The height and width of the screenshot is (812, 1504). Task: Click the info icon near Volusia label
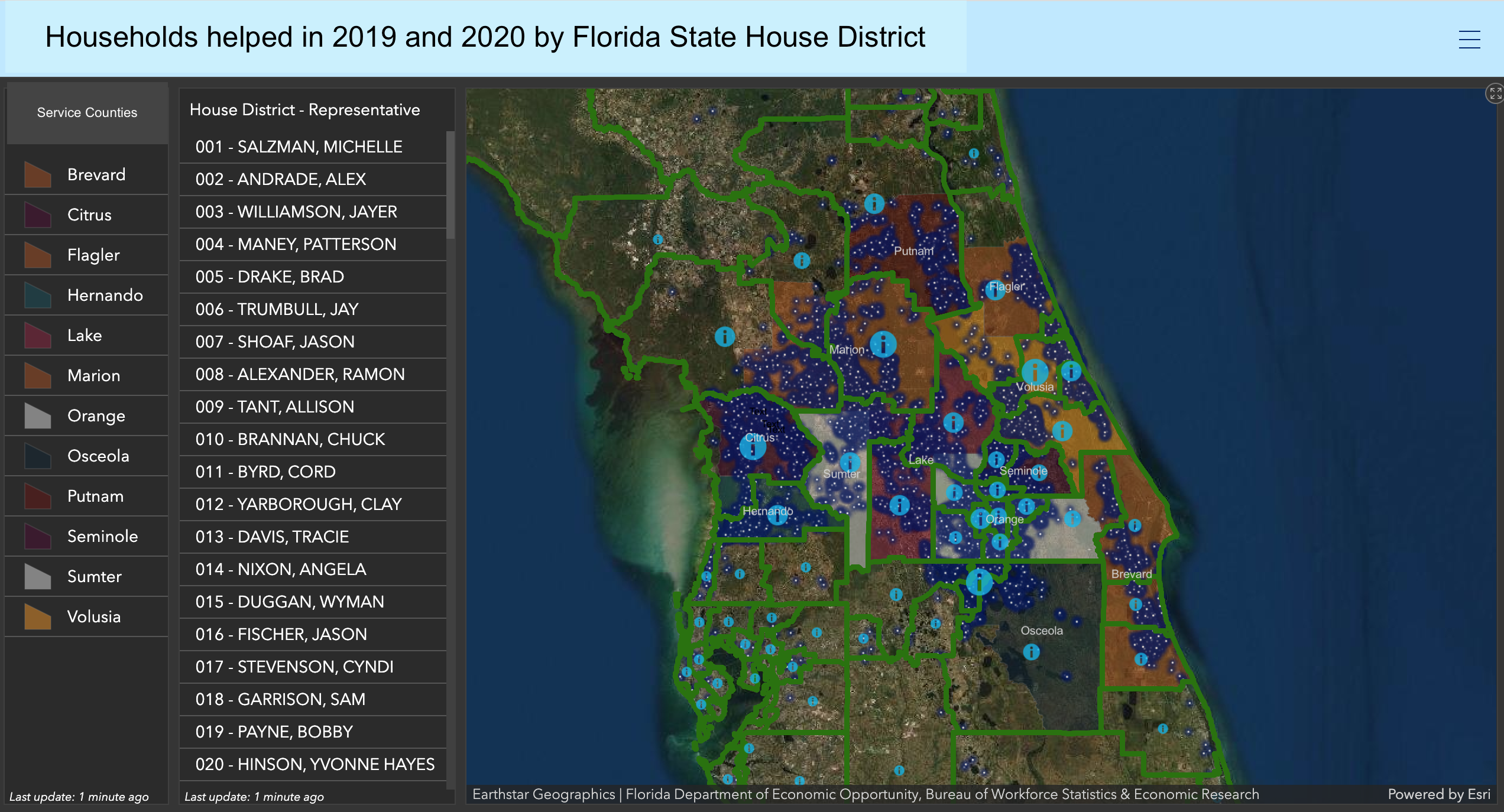pyautogui.click(x=1035, y=372)
